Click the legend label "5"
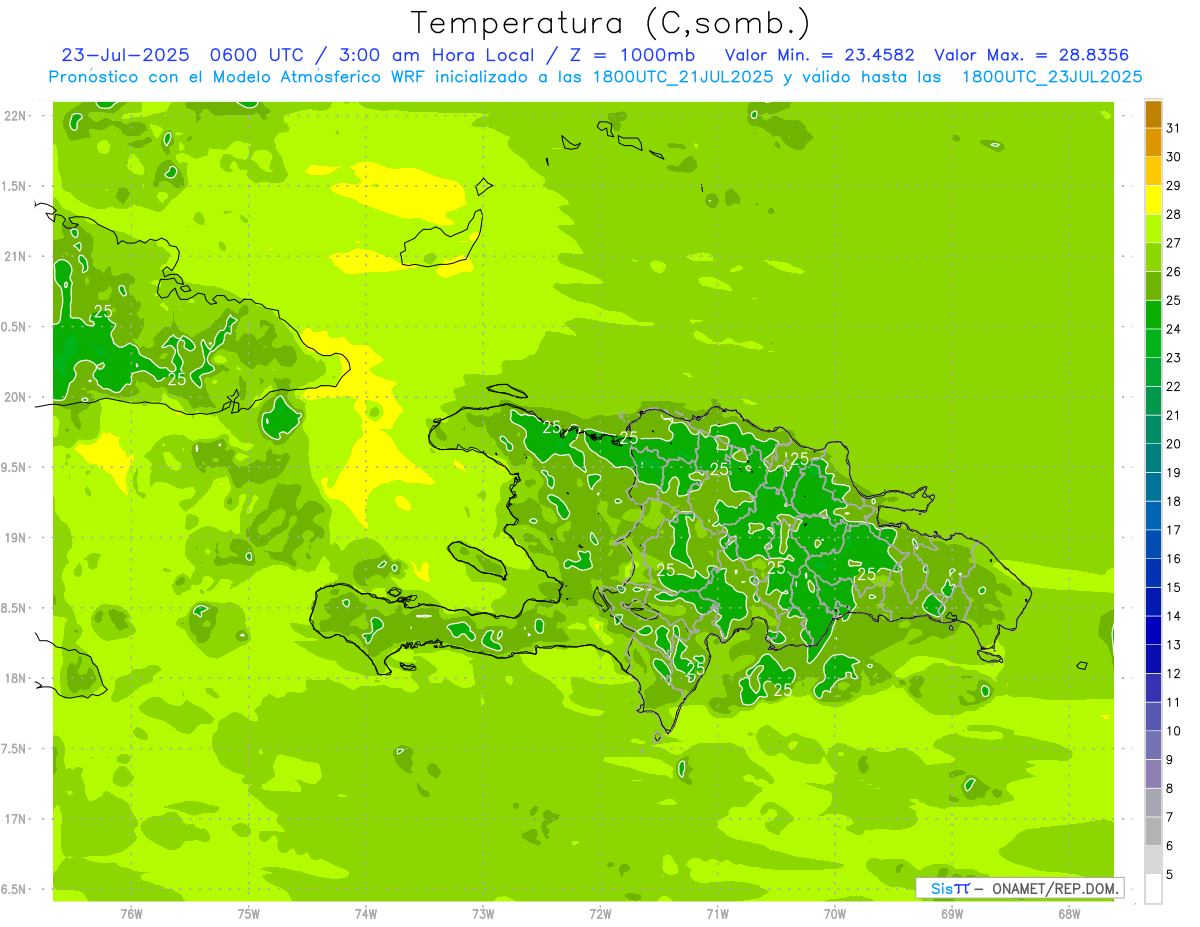The height and width of the screenshot is (927, 1200). [1169, 875]
